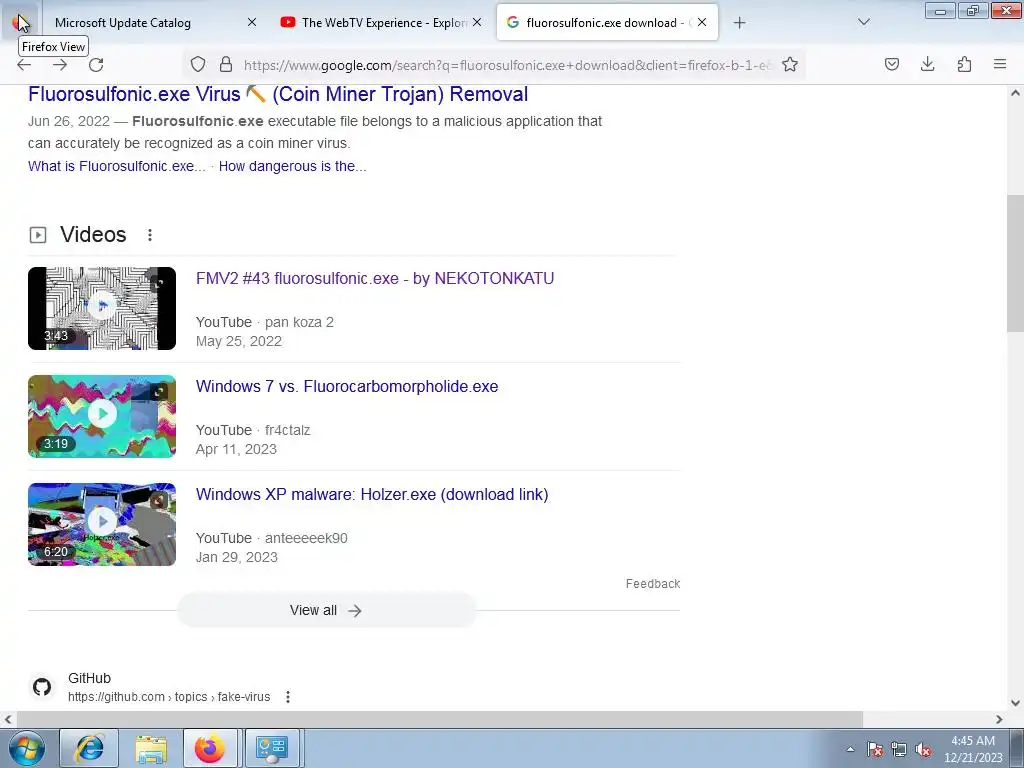Image resolution: width=1024 pixels, height=768 pixels.
Task: Close the Microsoft Update Catalog tab
Action: coord(252,22)
